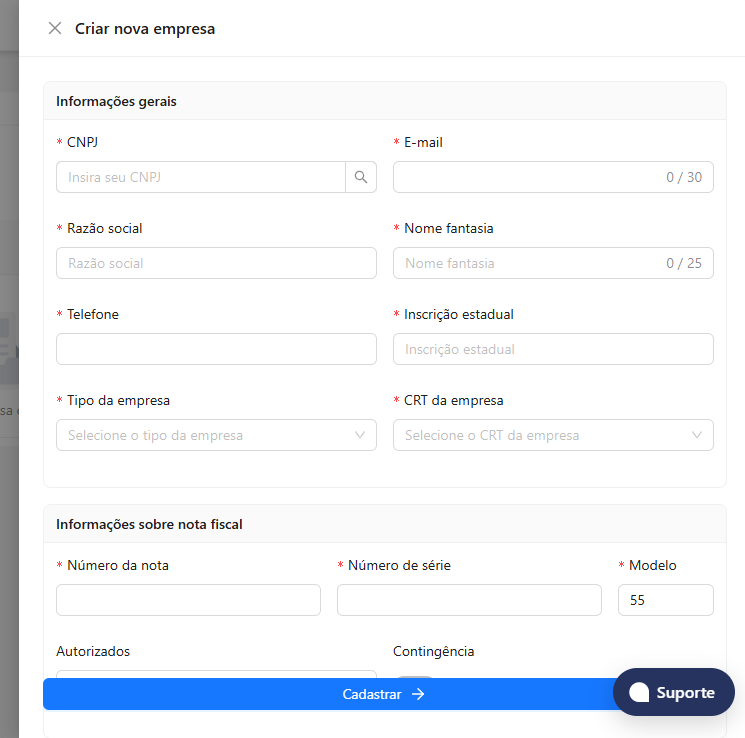
Task: Expand the Tipo da empresa dropdown
Action: (x=216, y=435)
